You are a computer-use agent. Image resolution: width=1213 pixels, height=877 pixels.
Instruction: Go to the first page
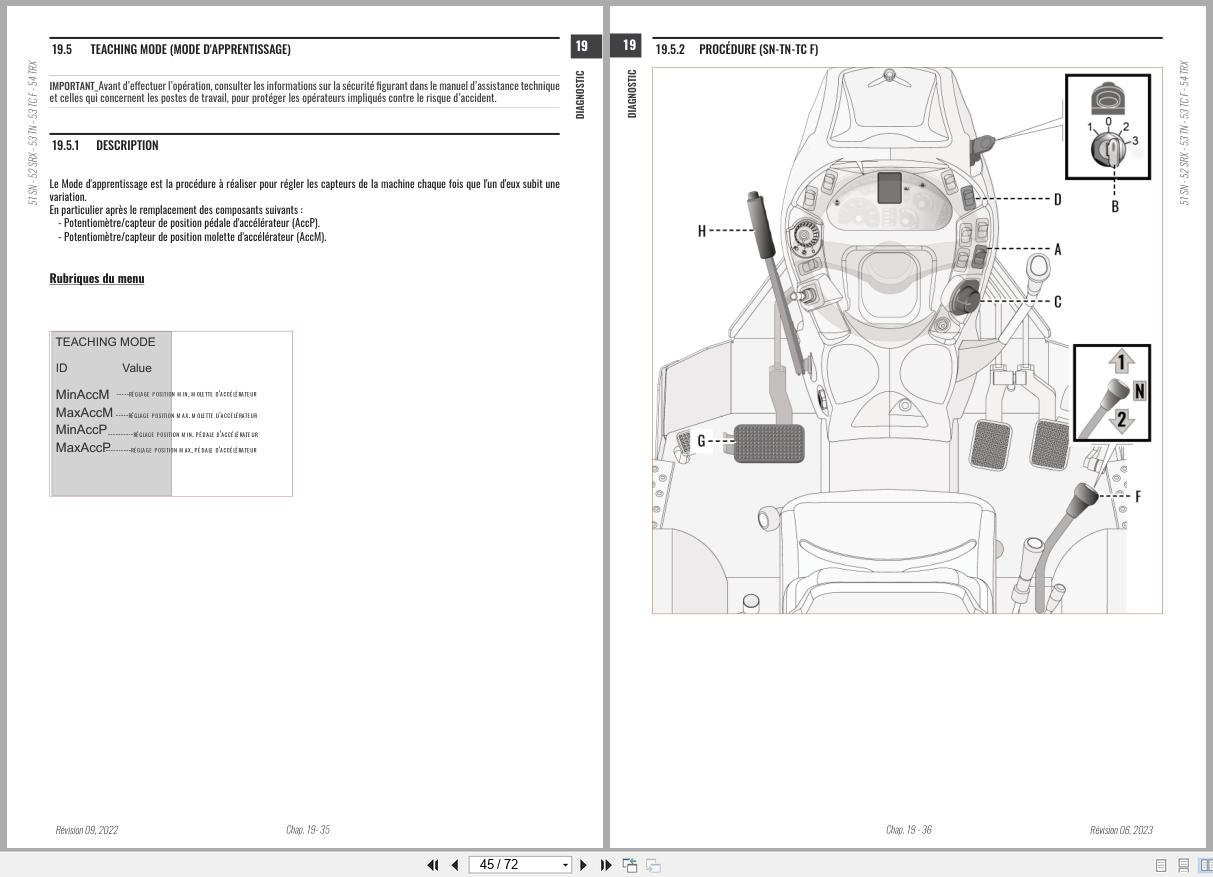(433, 865)
